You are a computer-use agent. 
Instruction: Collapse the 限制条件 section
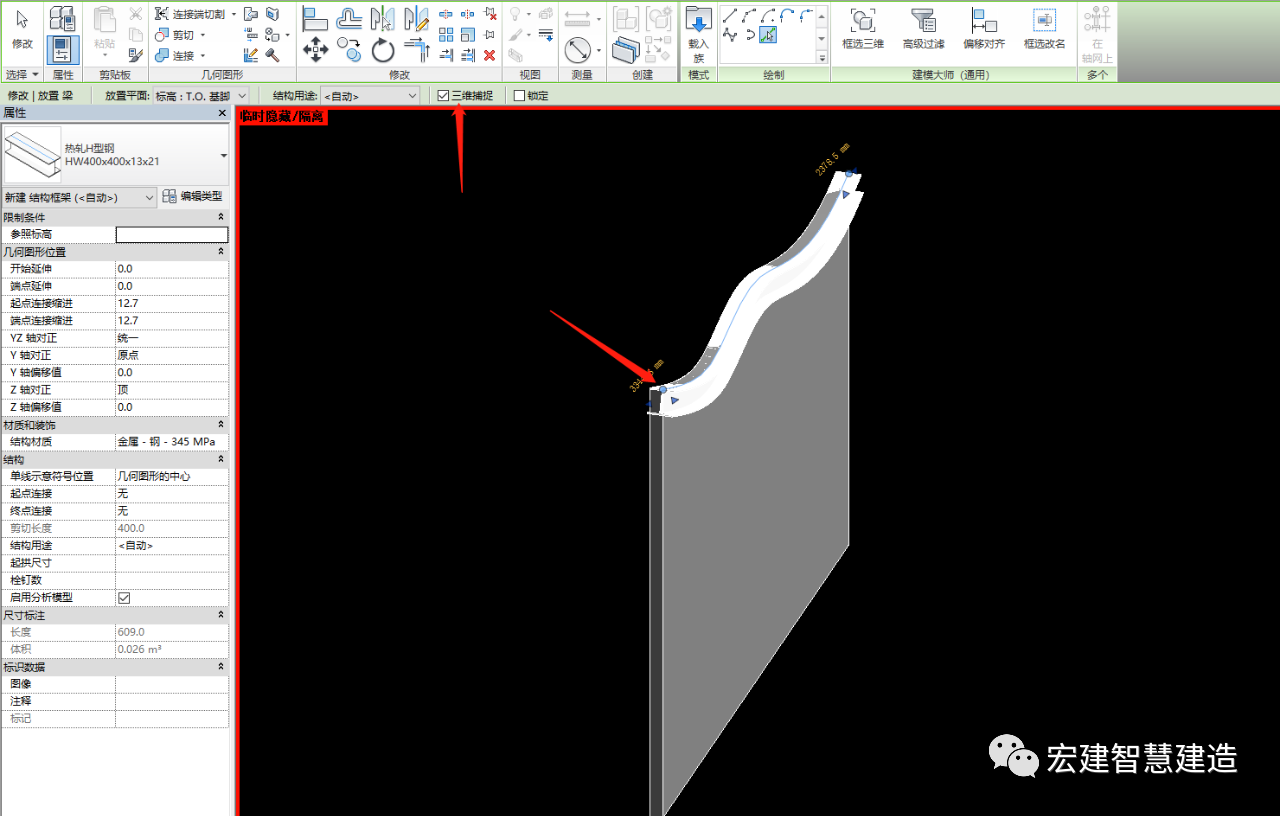point(220,217)
